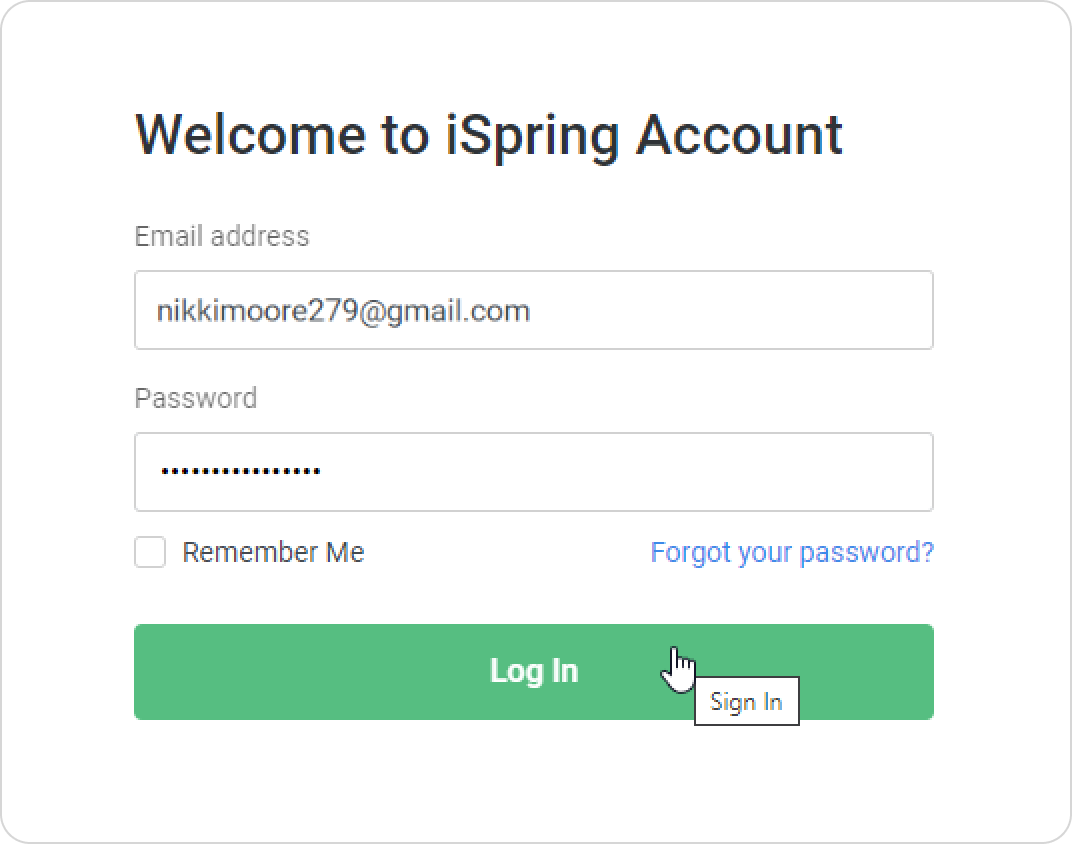Screen dimensions: 1072x844
Task: Click the nikkimoore279@gmail.com text
Action: click(x=343, y=311)
